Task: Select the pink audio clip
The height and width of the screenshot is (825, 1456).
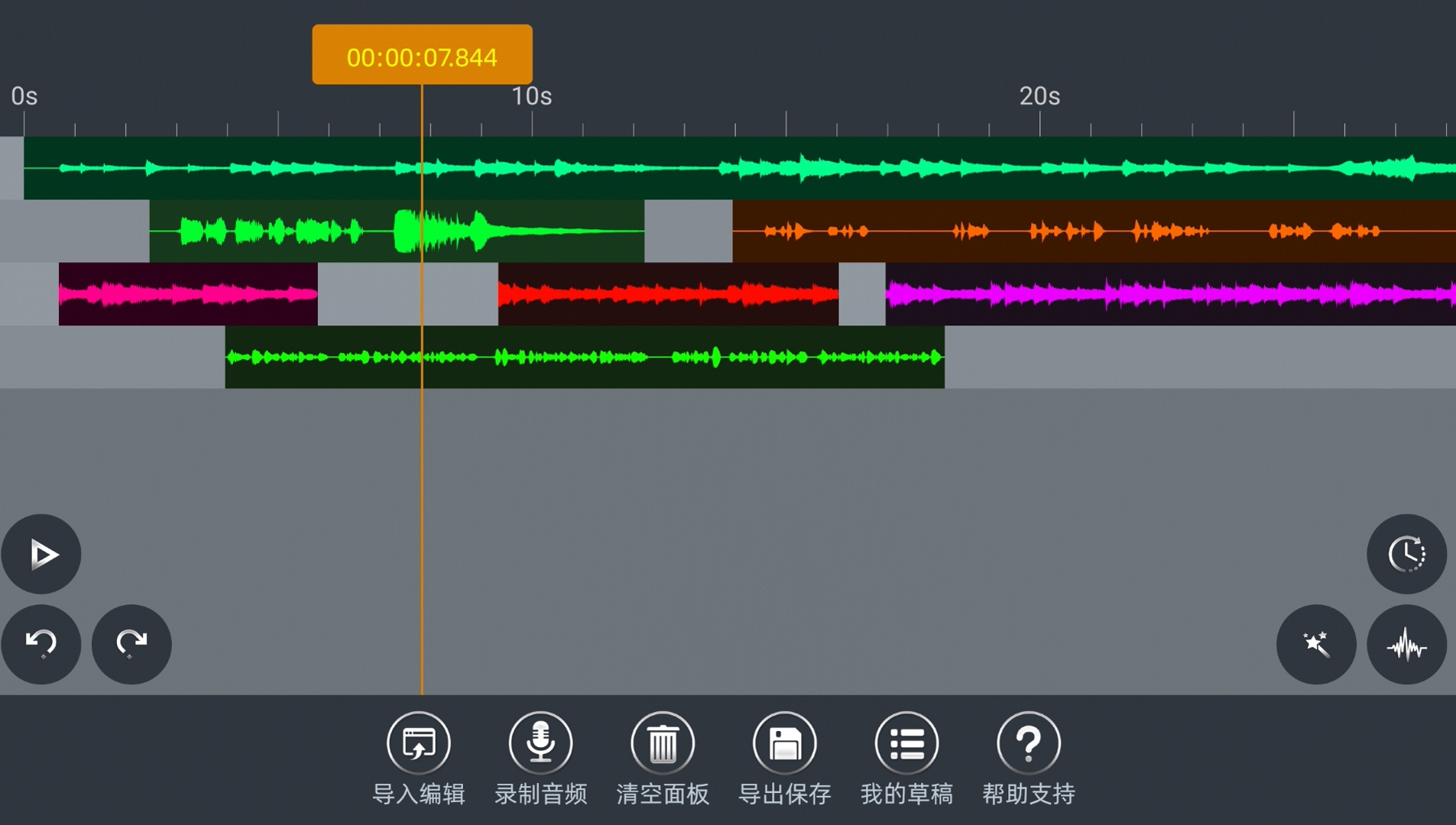Action: 188,294
